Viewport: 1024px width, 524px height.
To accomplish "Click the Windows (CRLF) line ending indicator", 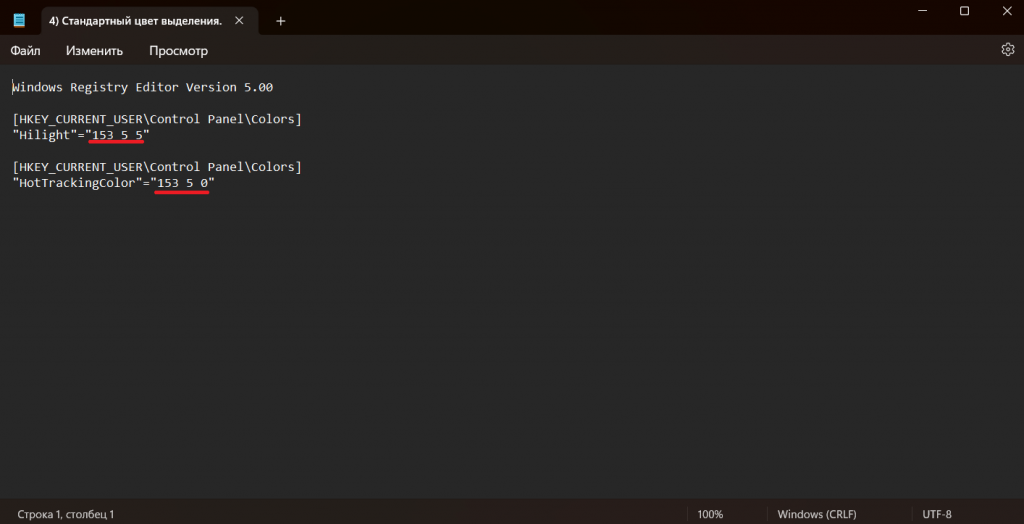I will point(814,514).
